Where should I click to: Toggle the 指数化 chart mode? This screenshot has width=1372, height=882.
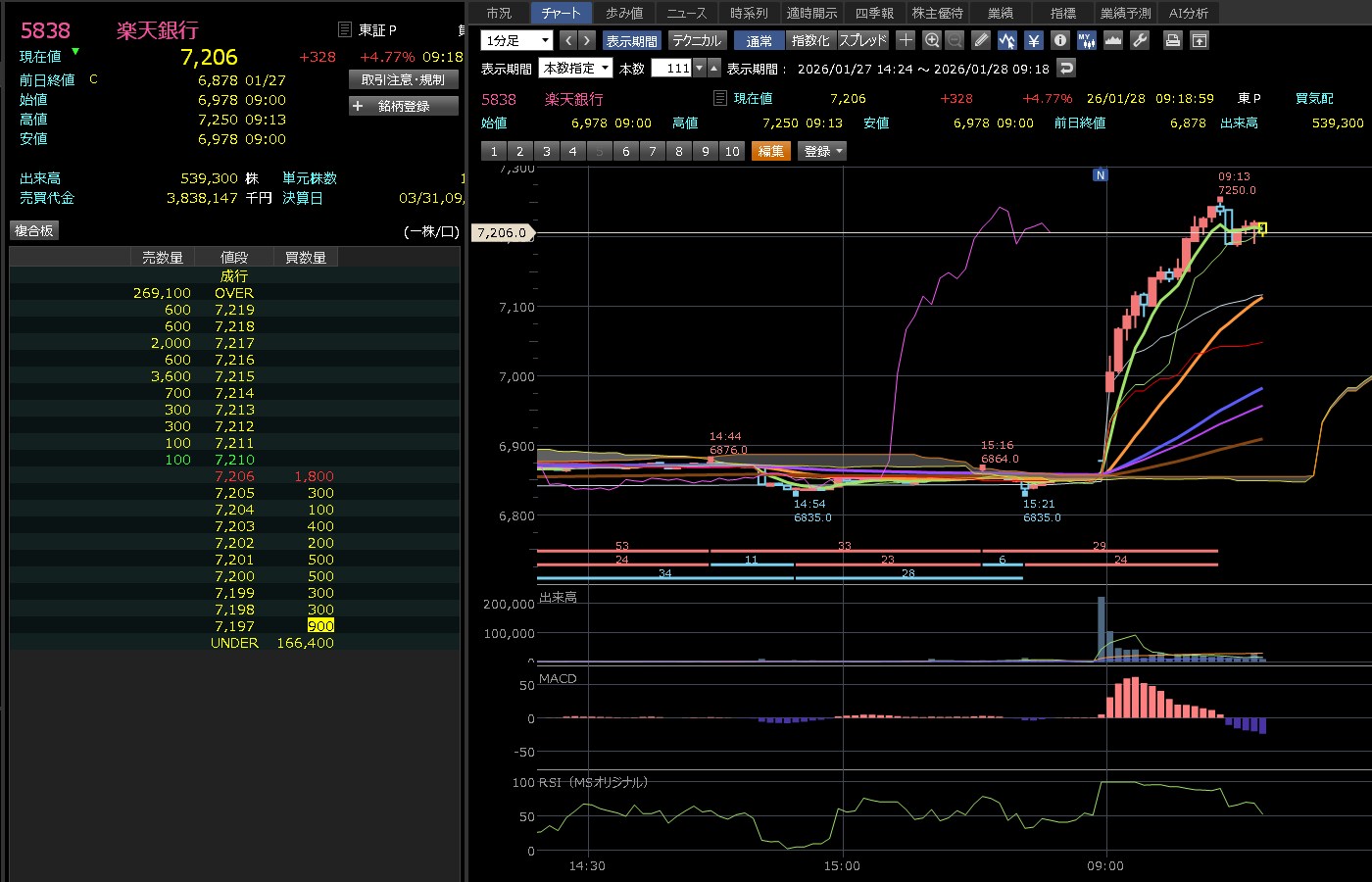click(x=810, y=40)
